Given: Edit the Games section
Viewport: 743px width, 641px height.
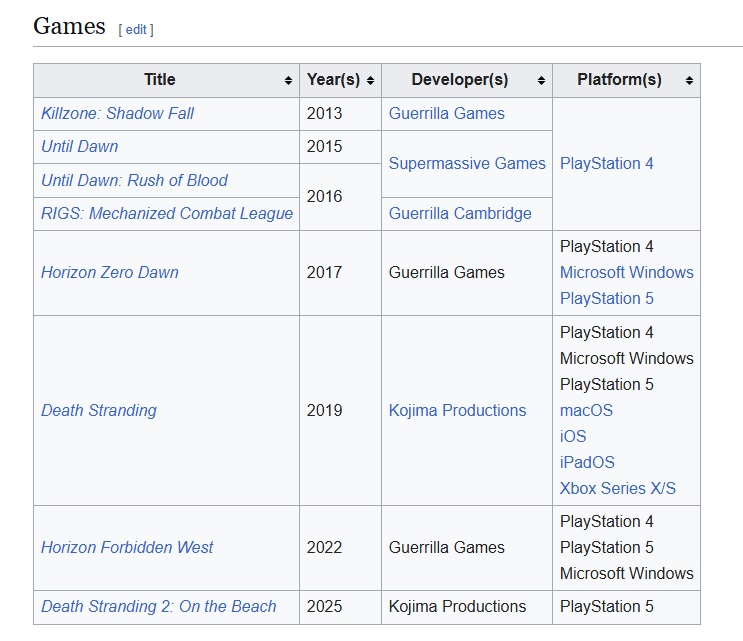Looking at the screenshot, I should 136,29.
